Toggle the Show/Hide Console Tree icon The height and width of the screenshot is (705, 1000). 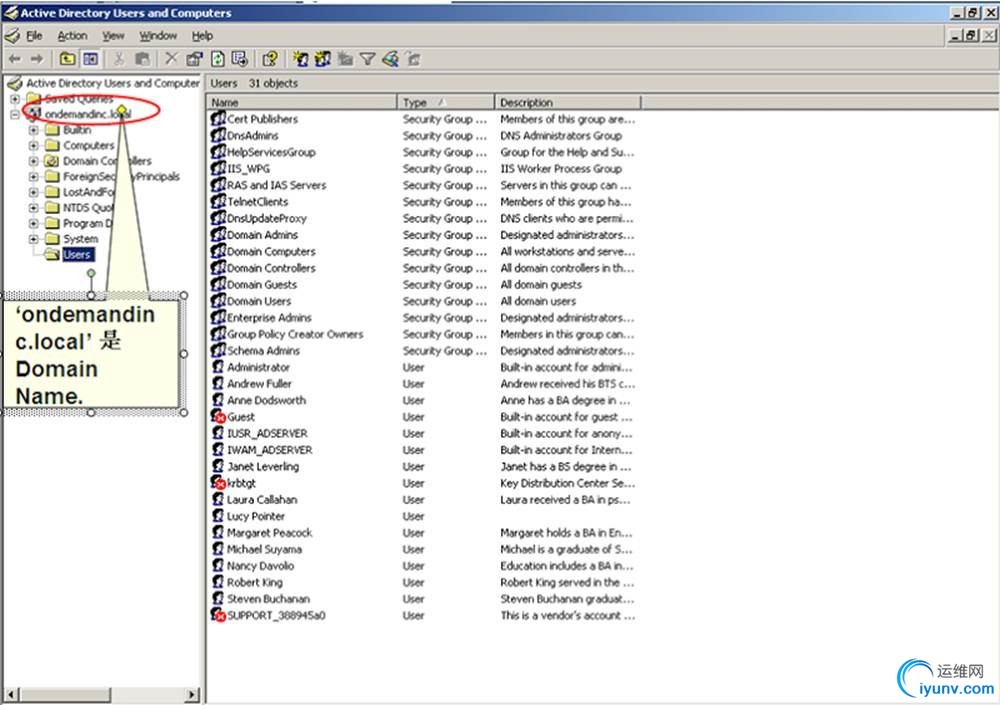[90, 60]
